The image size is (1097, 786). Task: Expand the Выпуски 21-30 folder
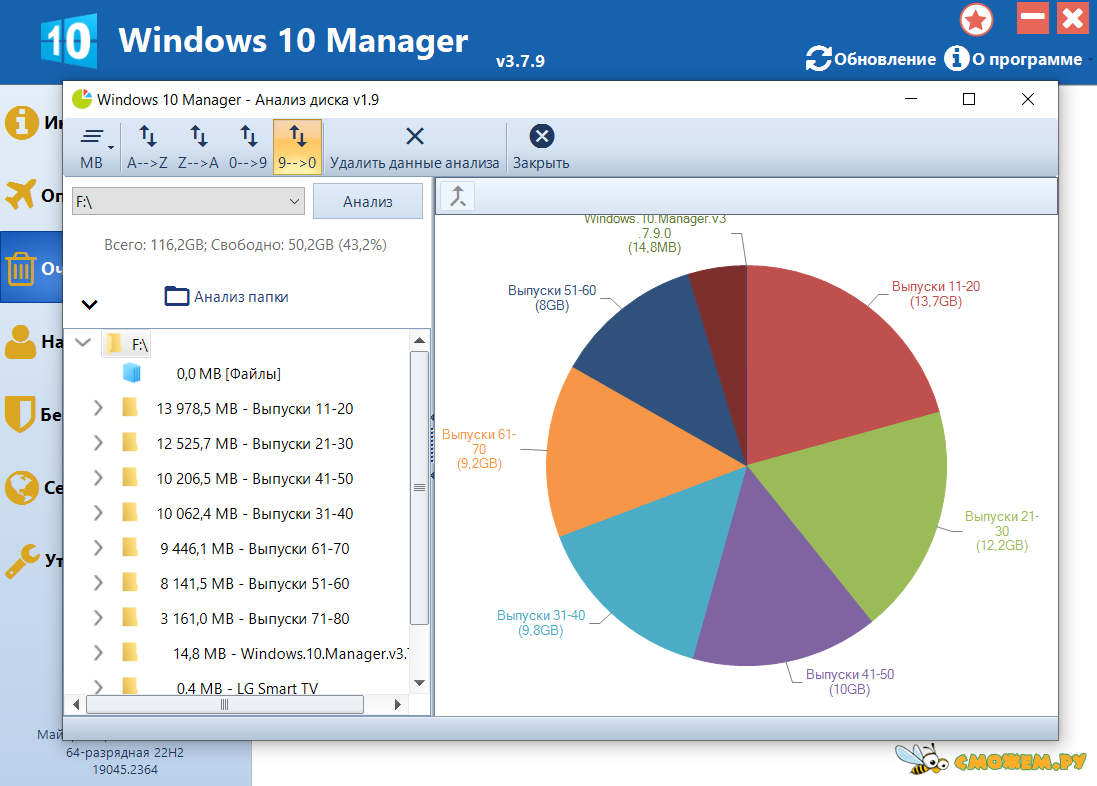(x=98, y=443)
